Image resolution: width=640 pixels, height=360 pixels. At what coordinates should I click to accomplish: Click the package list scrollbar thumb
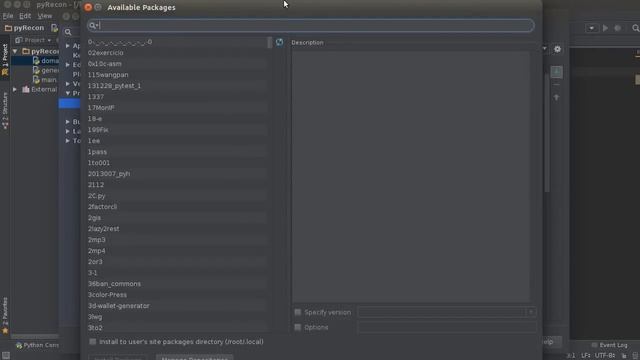[269, 42]
